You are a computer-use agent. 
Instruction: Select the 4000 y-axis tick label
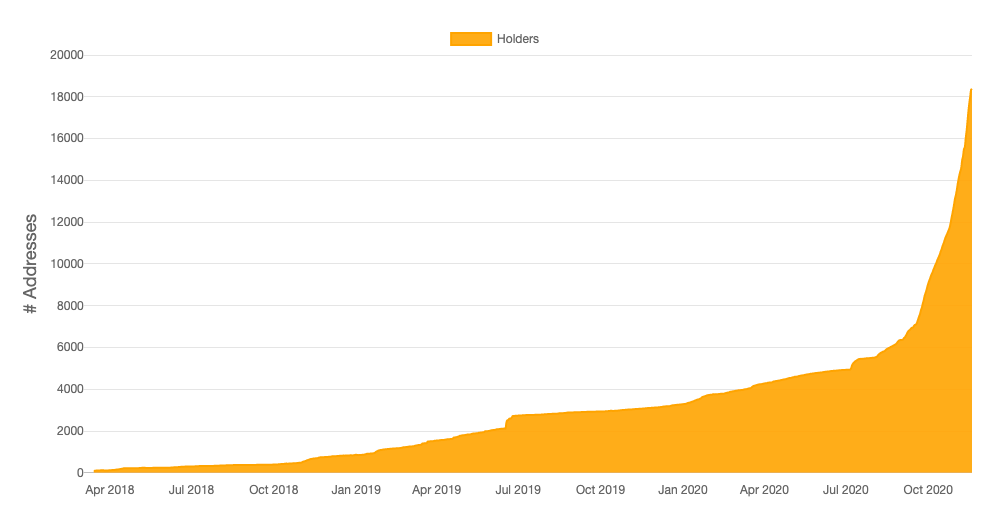pyautogui.click(x=70, y=389)
